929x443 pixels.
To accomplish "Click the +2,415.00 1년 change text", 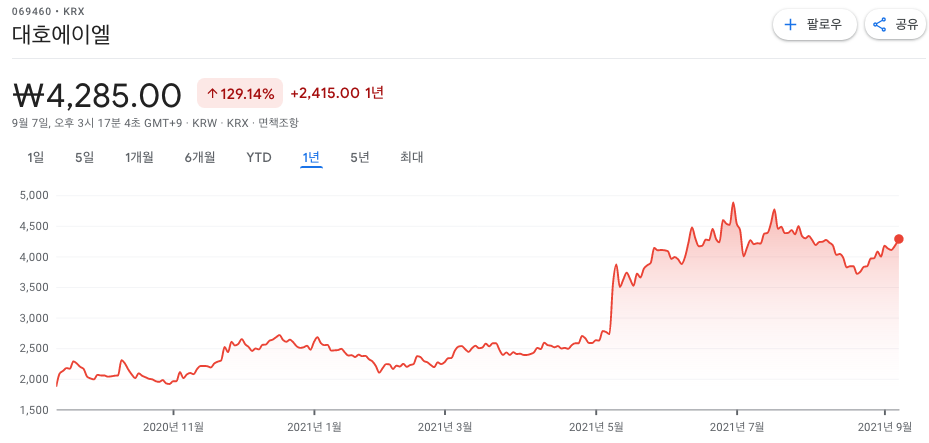I will click(337, 93).
